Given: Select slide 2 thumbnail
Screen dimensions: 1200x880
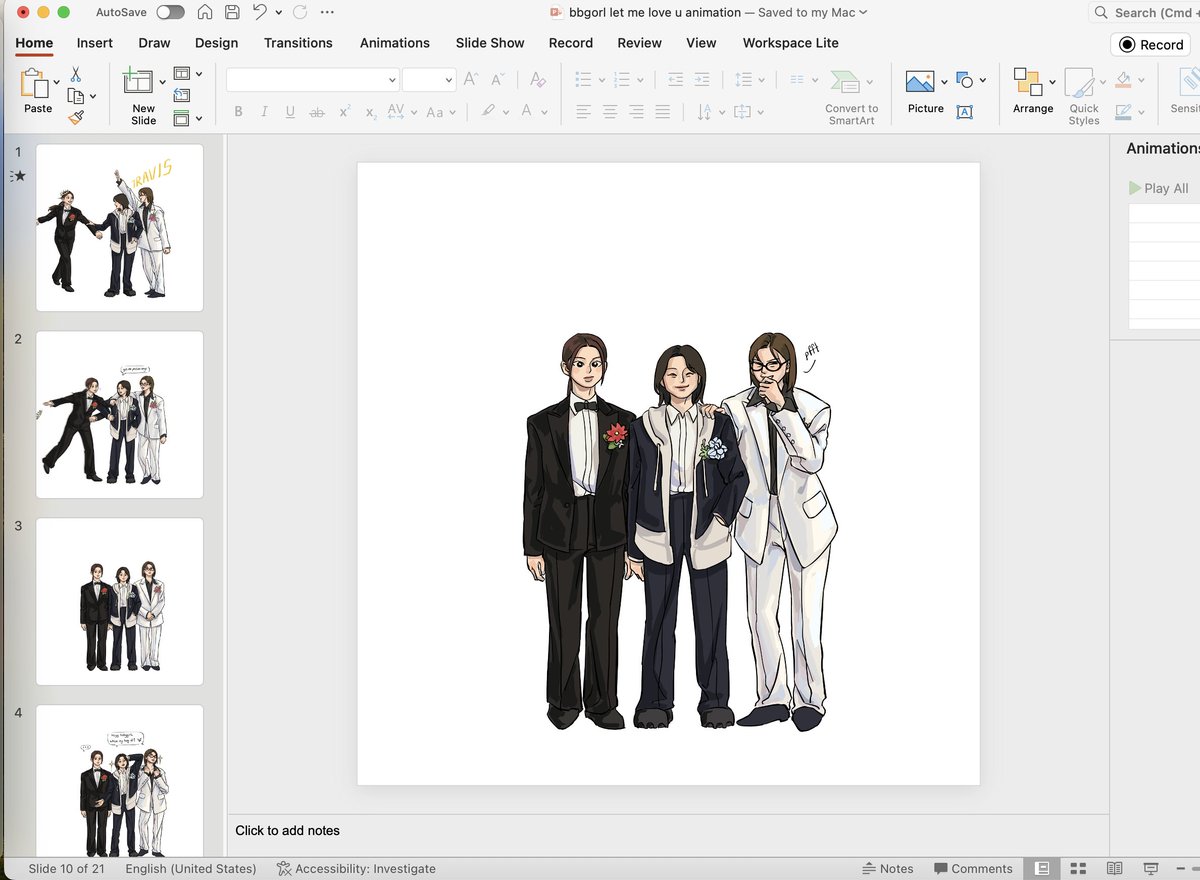Looking at the screenshot, I should [x=120, y=414].
